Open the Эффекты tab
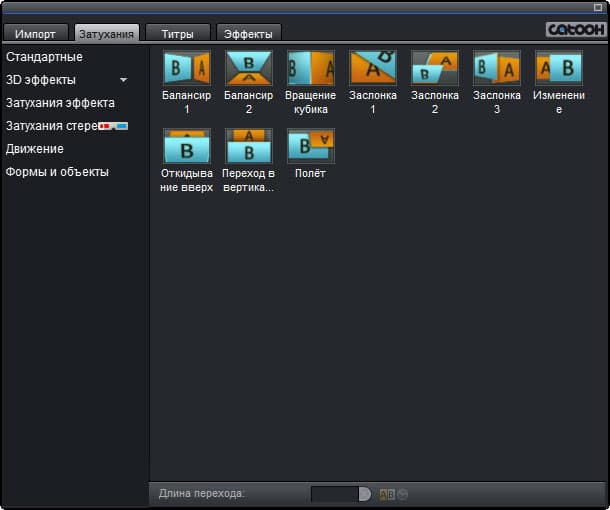Screen dimensions: 610x510 tap(249, 33)
